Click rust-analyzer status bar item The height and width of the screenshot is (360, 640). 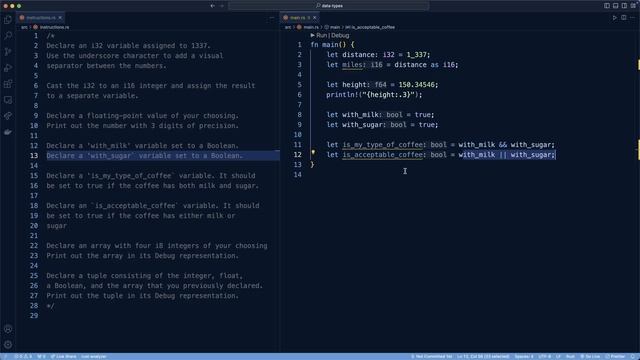[94, 356]
